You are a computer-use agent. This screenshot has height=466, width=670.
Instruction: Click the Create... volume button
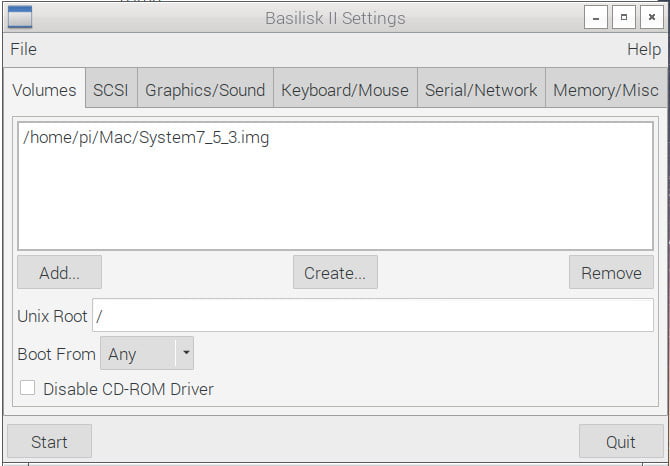click(x=335, y=273)
